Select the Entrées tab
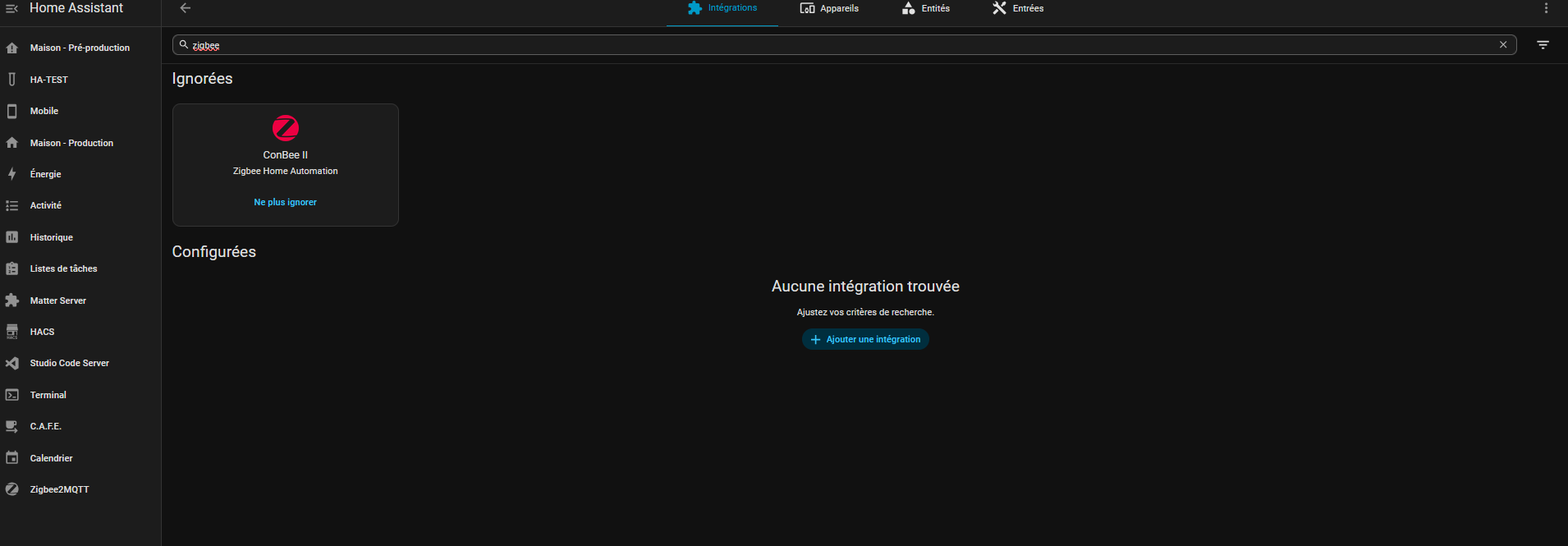The image size is (1568, 546). pyautogui.click(x=1018, y=8)
